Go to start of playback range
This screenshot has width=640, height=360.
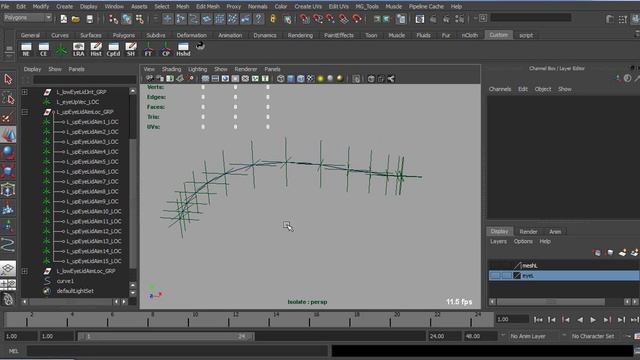click(538, 320)
